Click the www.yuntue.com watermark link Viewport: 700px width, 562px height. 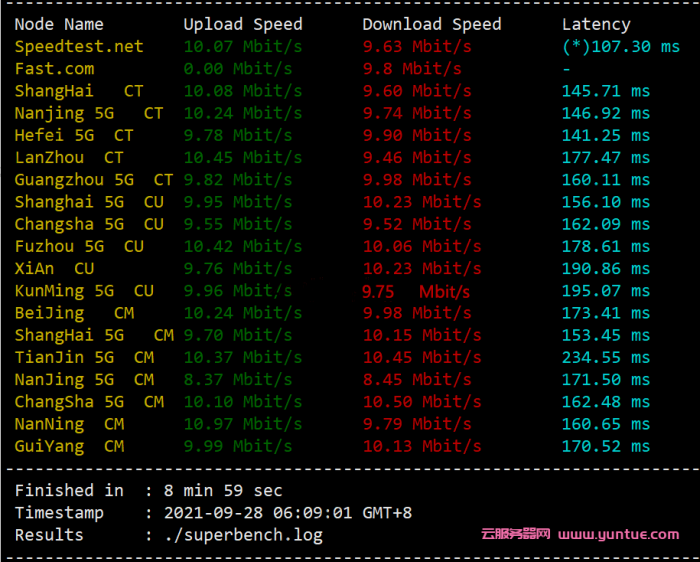point(618,534)
